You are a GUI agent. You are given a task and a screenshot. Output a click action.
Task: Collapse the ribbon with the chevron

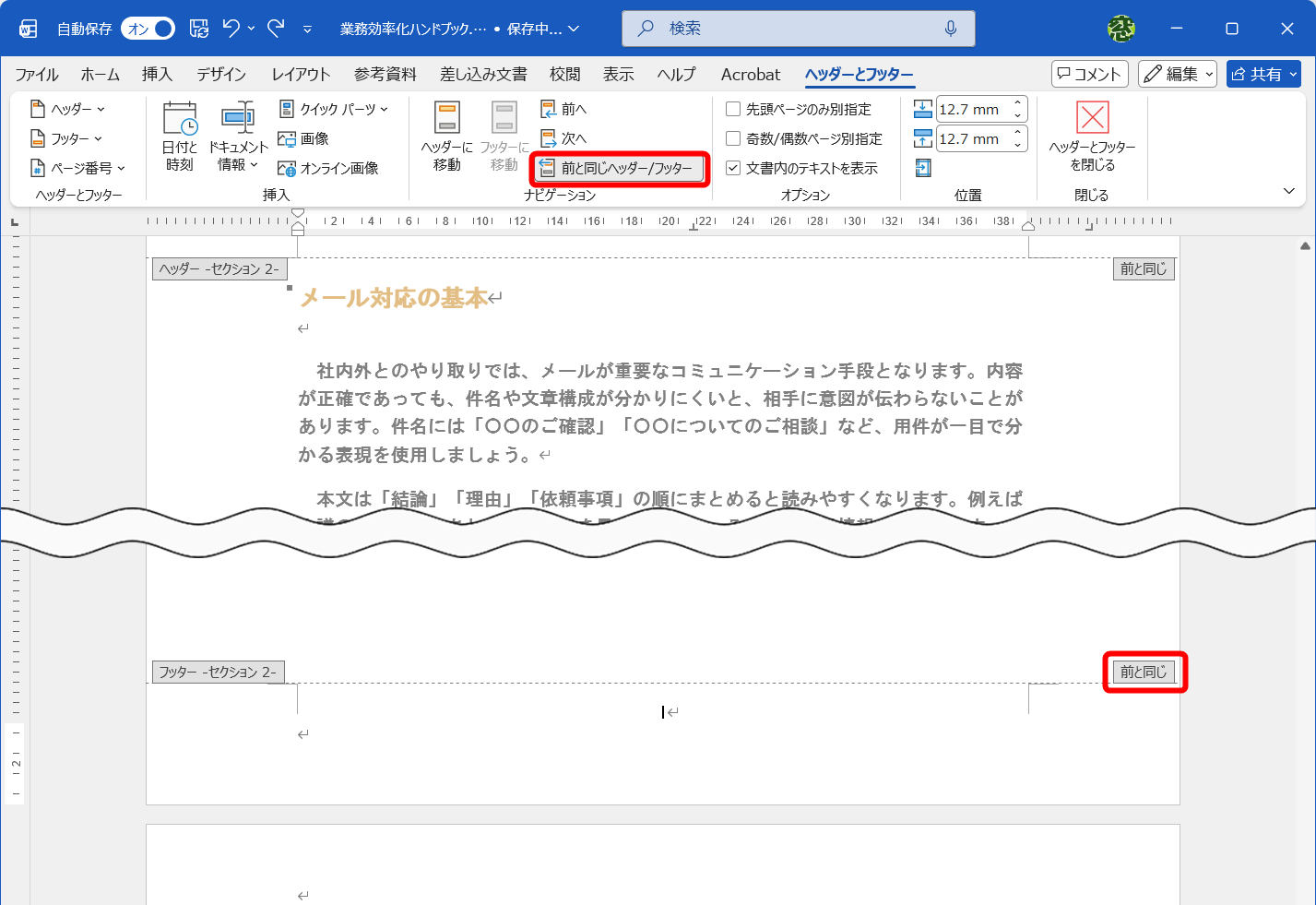(x=1289, y=191)
